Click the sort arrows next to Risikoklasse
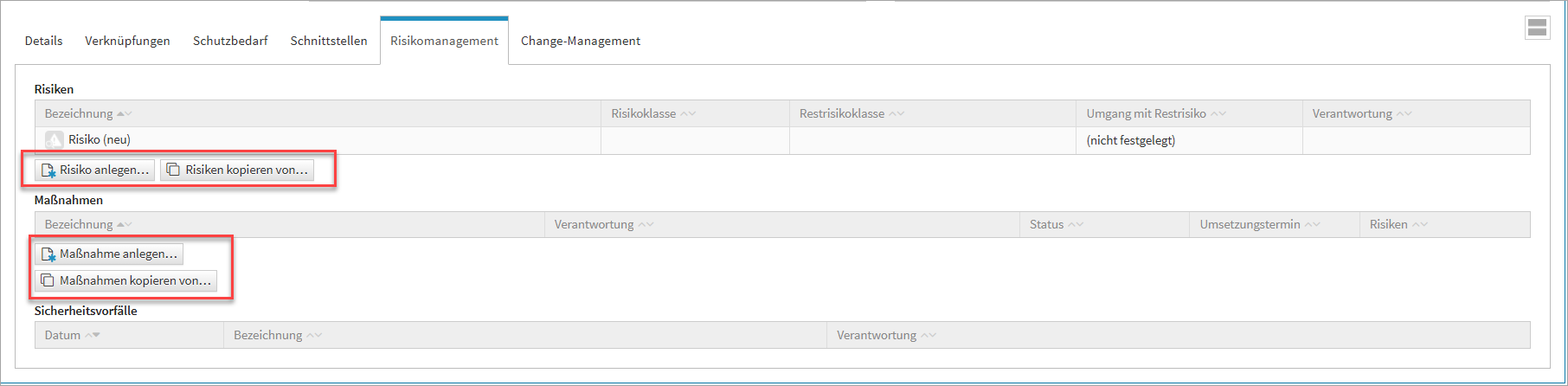Screen dimensions: 1568x386 [x=688, y=114]
